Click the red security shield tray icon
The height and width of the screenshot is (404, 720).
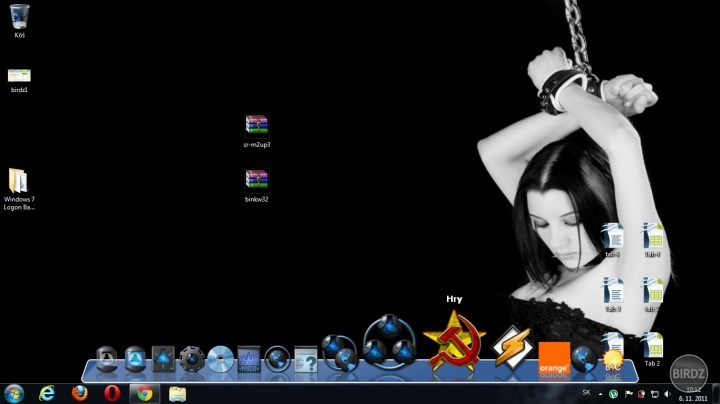point(642,394)
